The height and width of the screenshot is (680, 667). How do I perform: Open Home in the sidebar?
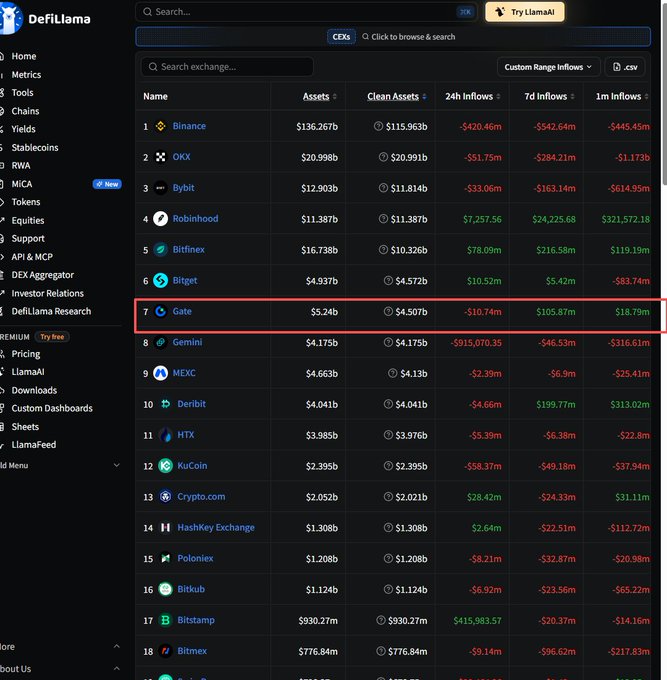coord(24,56)
